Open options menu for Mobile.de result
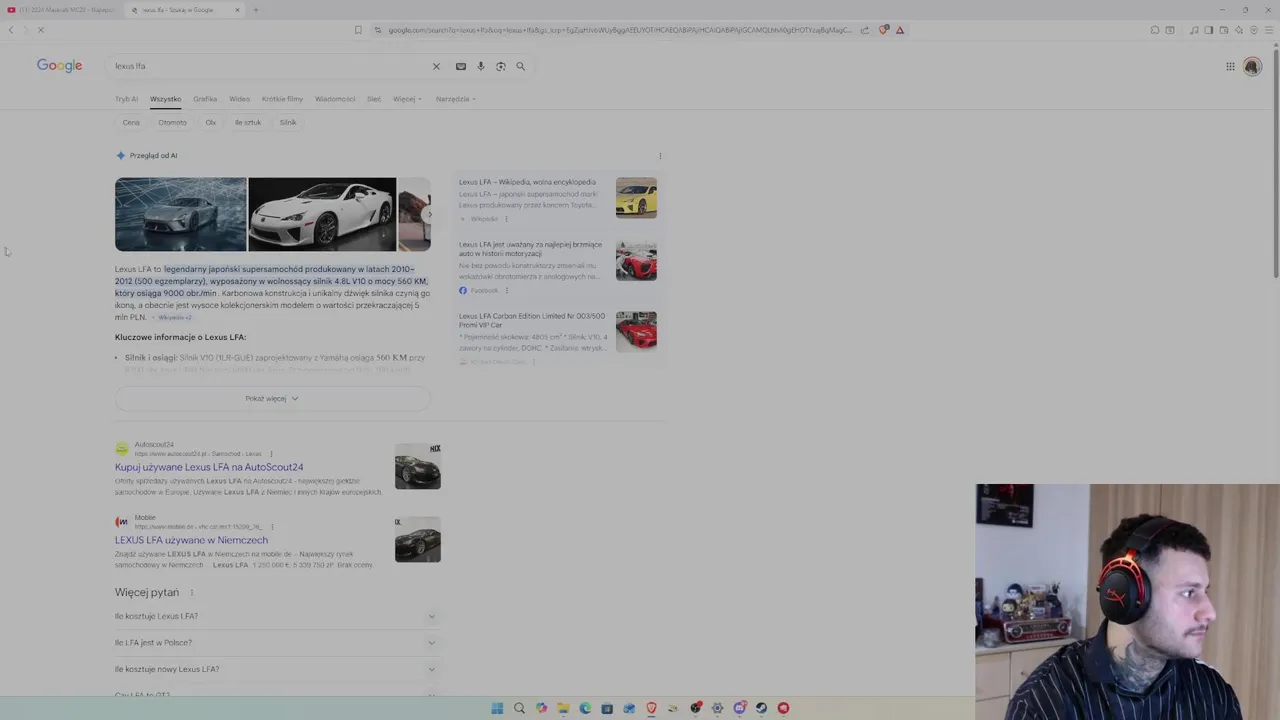 click(x=272, y=527)
